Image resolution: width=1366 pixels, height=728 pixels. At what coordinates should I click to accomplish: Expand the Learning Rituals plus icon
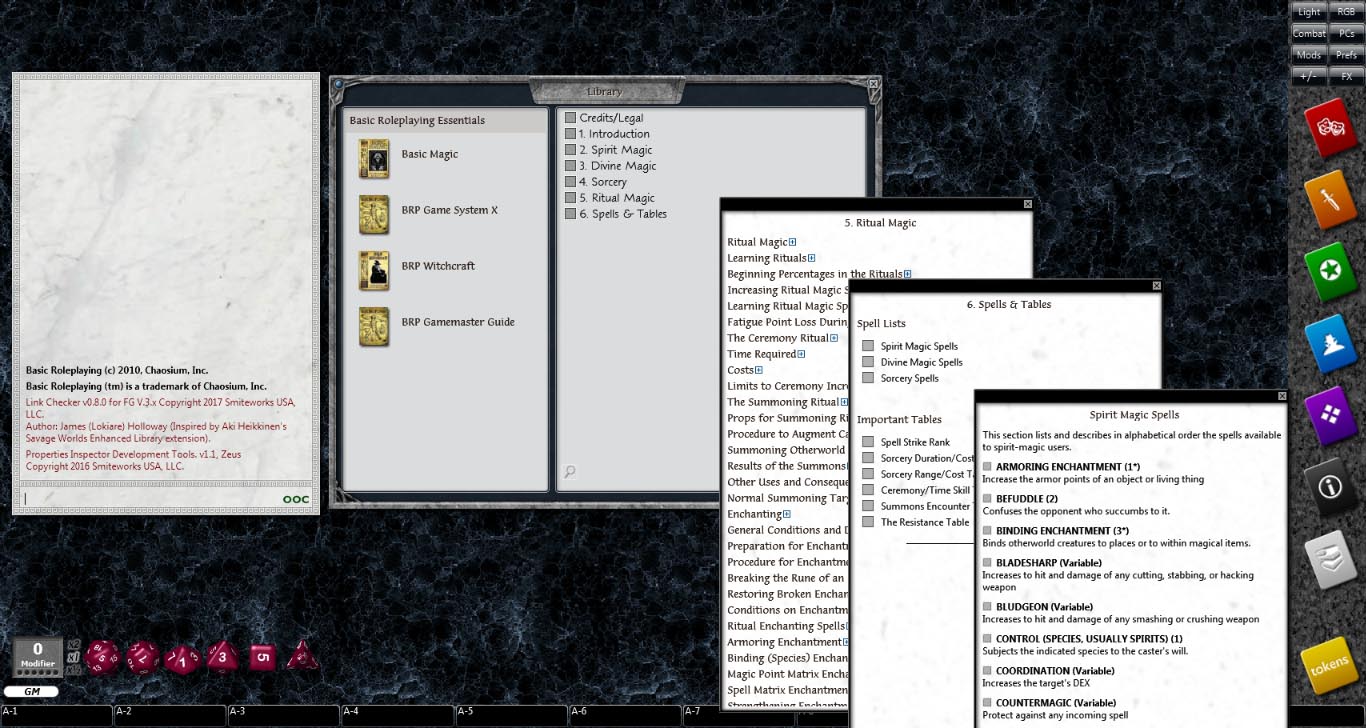pos(812,258)
